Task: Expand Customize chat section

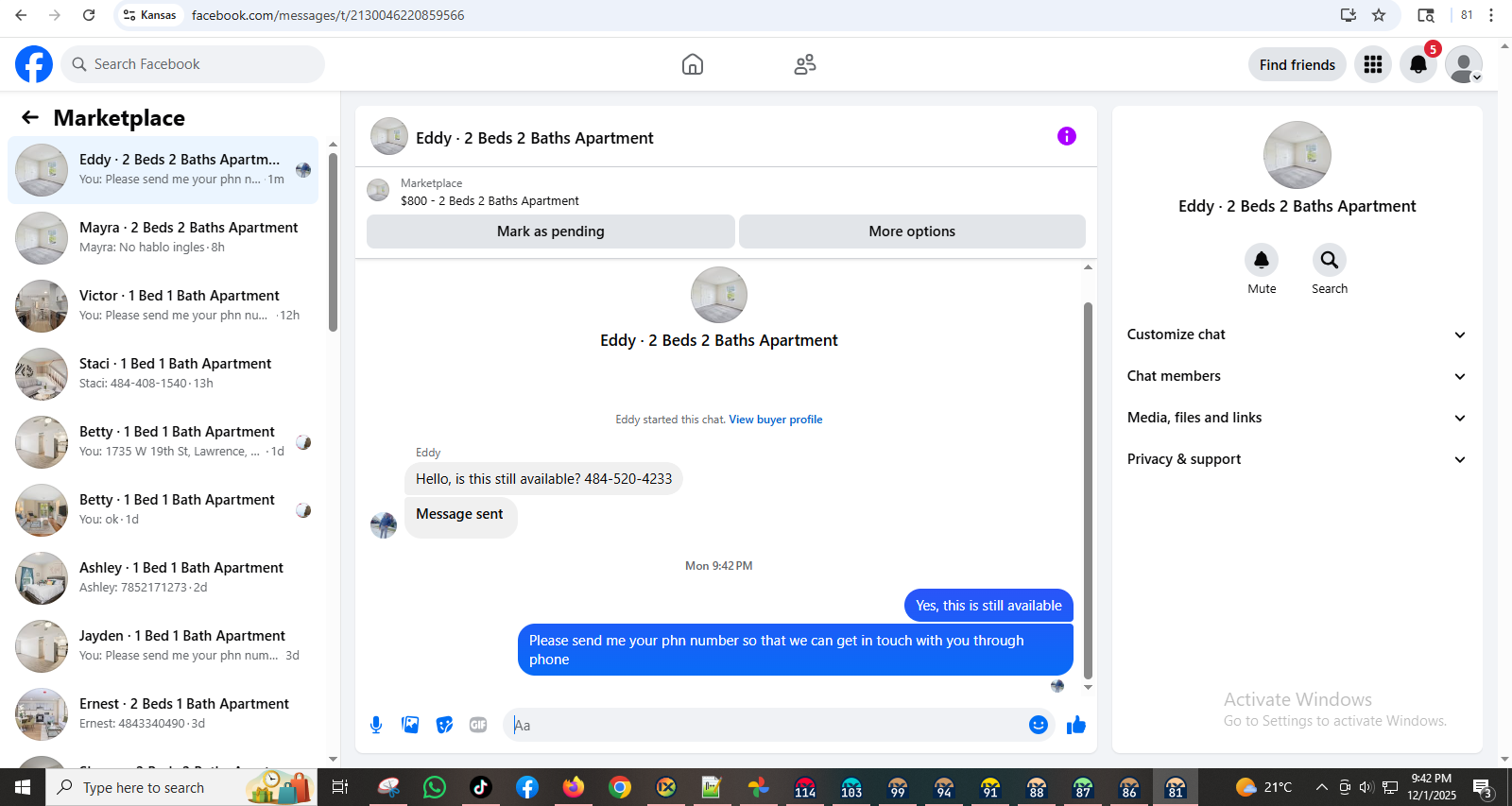Action: point(1297,334)
